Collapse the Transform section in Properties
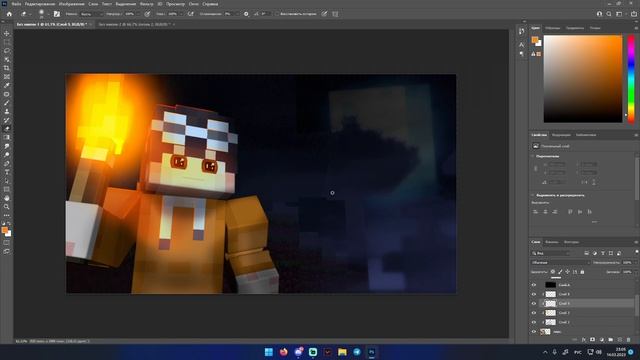This screenshot has height=360, width=640. [533, 156]
